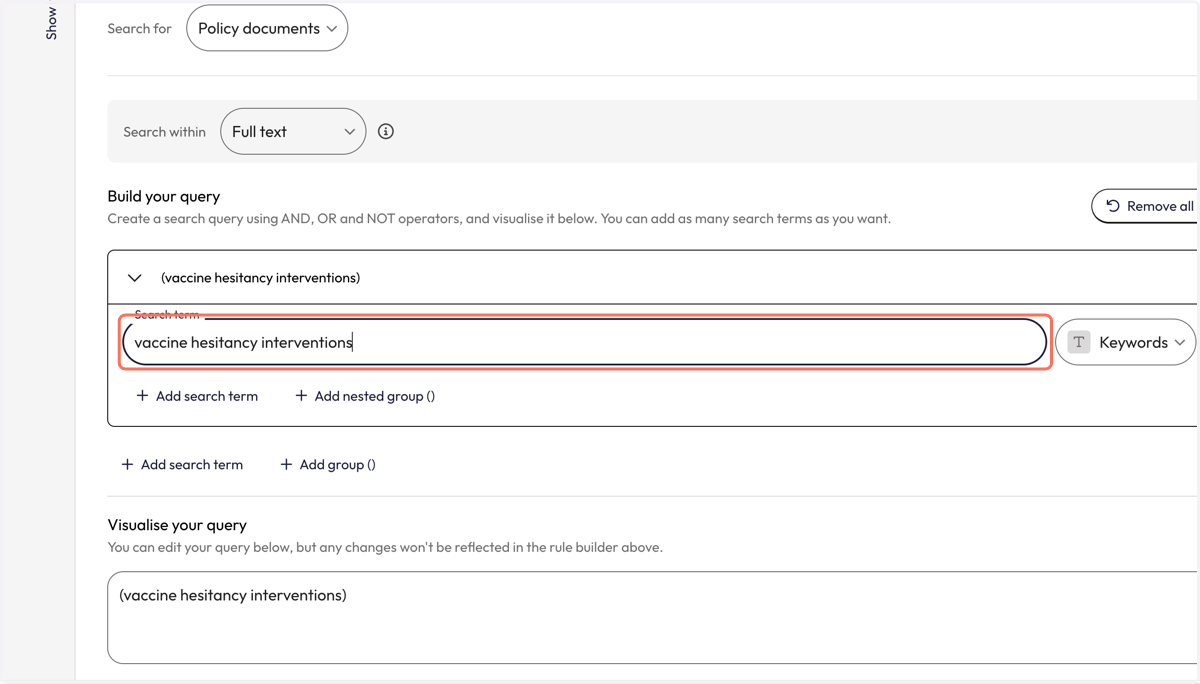Click the Visualise your query heading
This screenshot has height=684, width=1200.
(177, 524)
